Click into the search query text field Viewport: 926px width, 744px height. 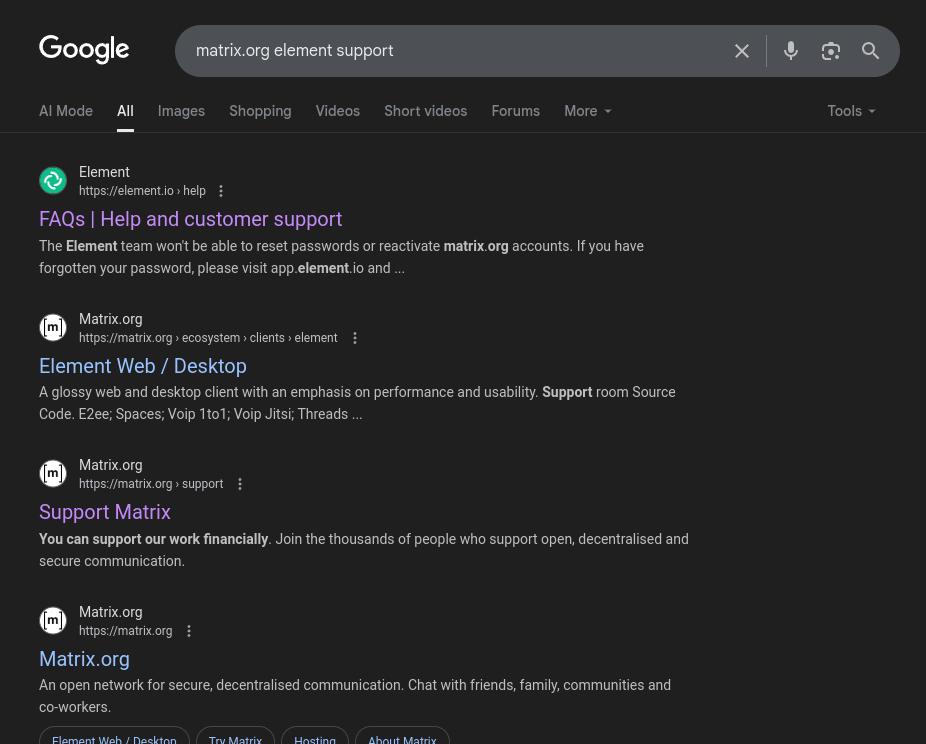tap(455, 51)
